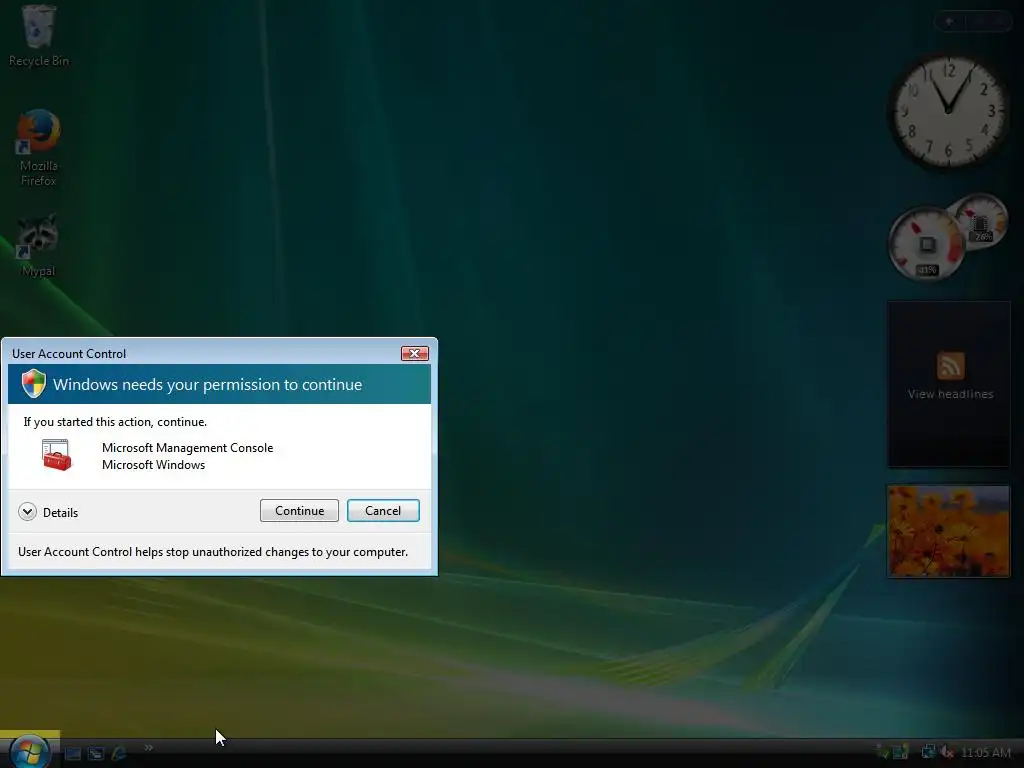Click the 11:05 AM taskbar clock
Screen dimensions: 1024x768
(985, 753)
